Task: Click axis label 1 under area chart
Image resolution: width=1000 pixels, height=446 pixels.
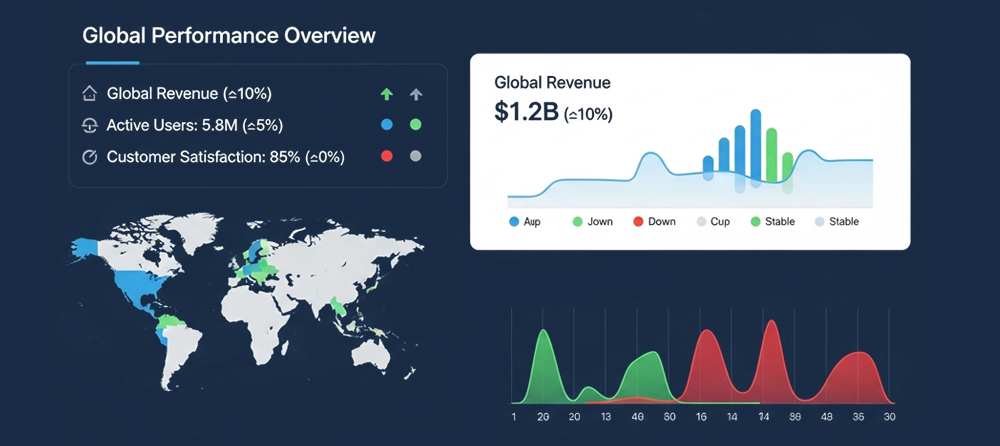Action: click(x=514, y=417)
